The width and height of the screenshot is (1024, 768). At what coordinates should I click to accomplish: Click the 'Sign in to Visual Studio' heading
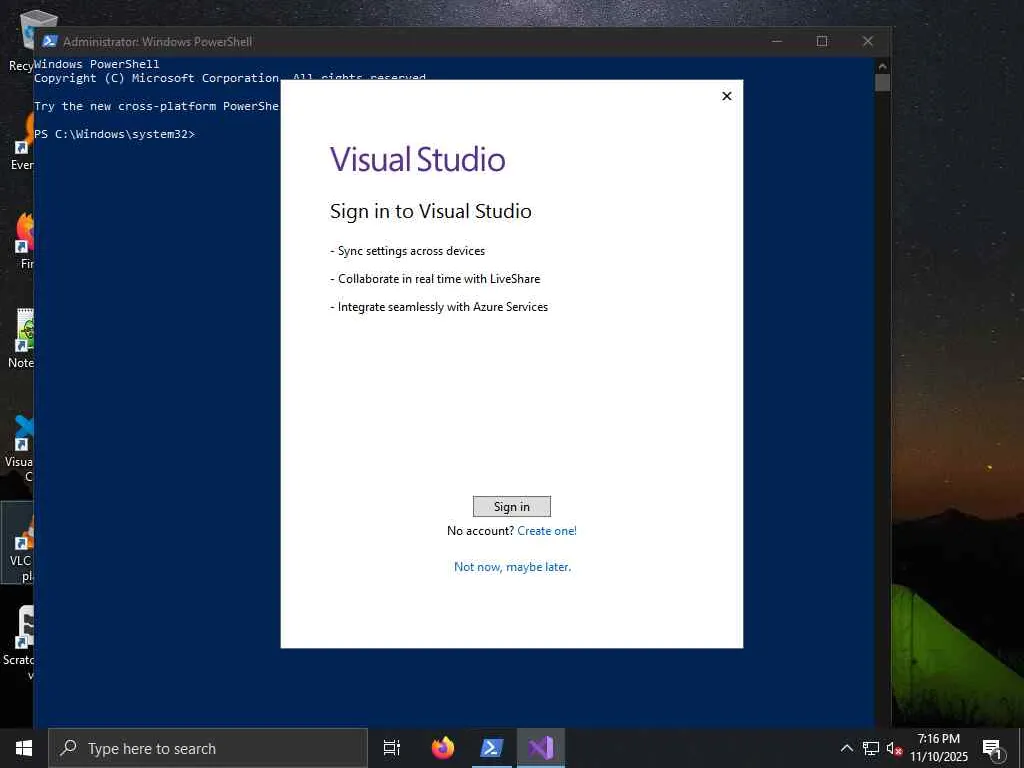click(x=430, y=212)
